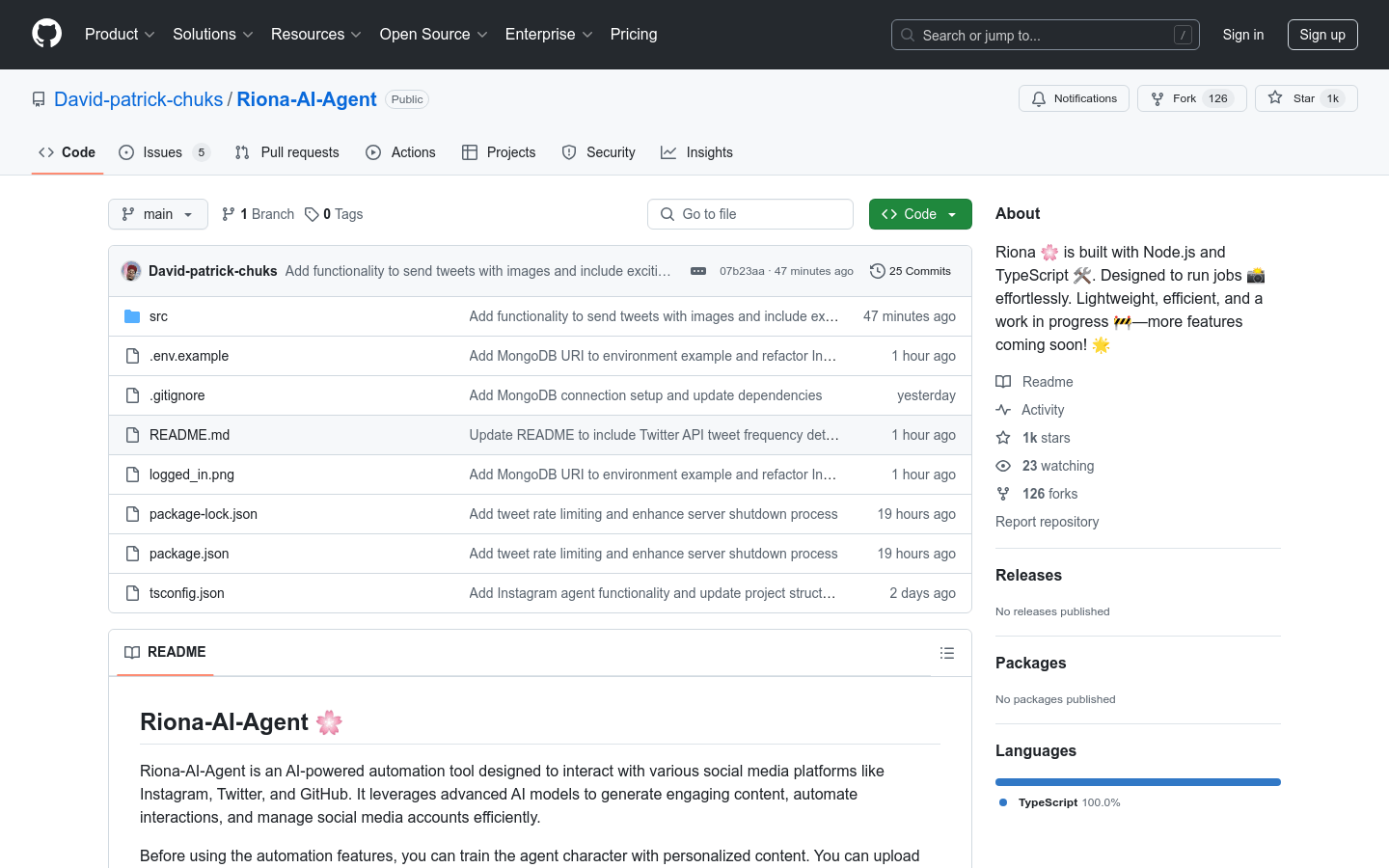View the 25 Commits history
Viewport: 1389px width, 868px height.
[x=911, y=271]
